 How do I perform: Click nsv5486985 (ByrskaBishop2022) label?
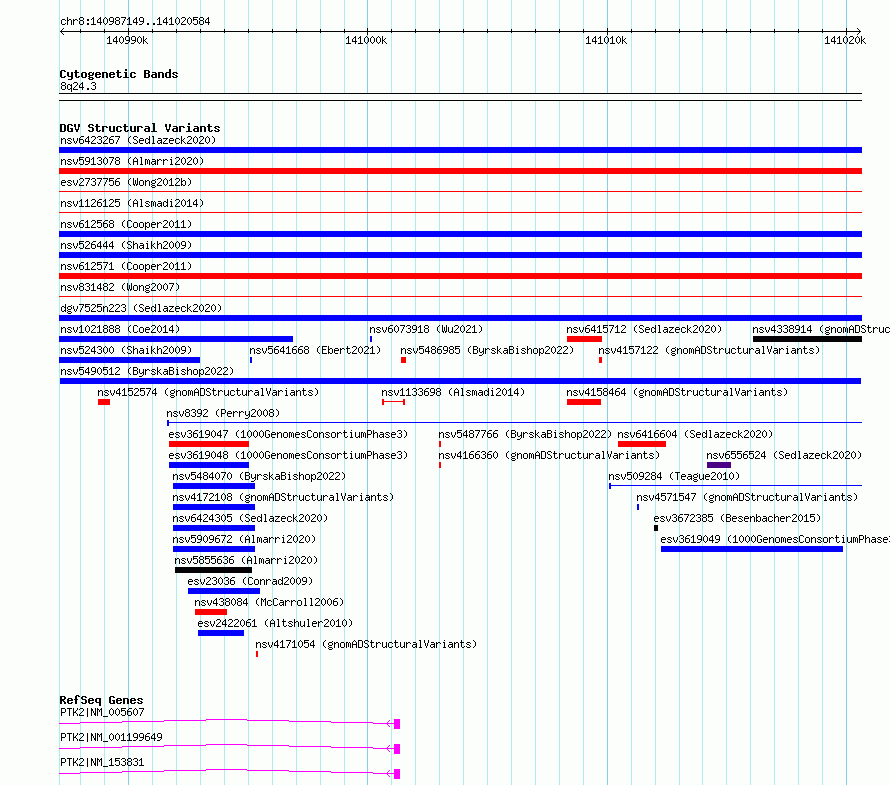click(x=487, y=350)
